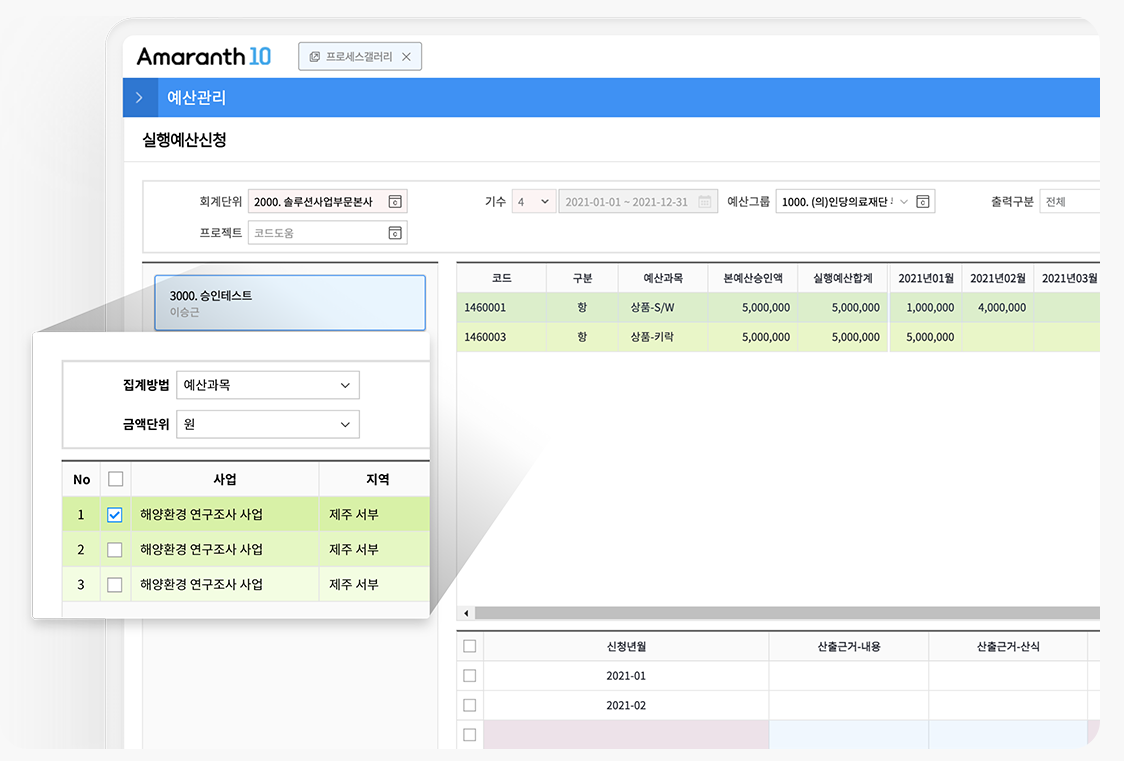Click the 프로젝트 코드도움 input field
This screenshot has width=1124, height=761.
pos(328,233)
